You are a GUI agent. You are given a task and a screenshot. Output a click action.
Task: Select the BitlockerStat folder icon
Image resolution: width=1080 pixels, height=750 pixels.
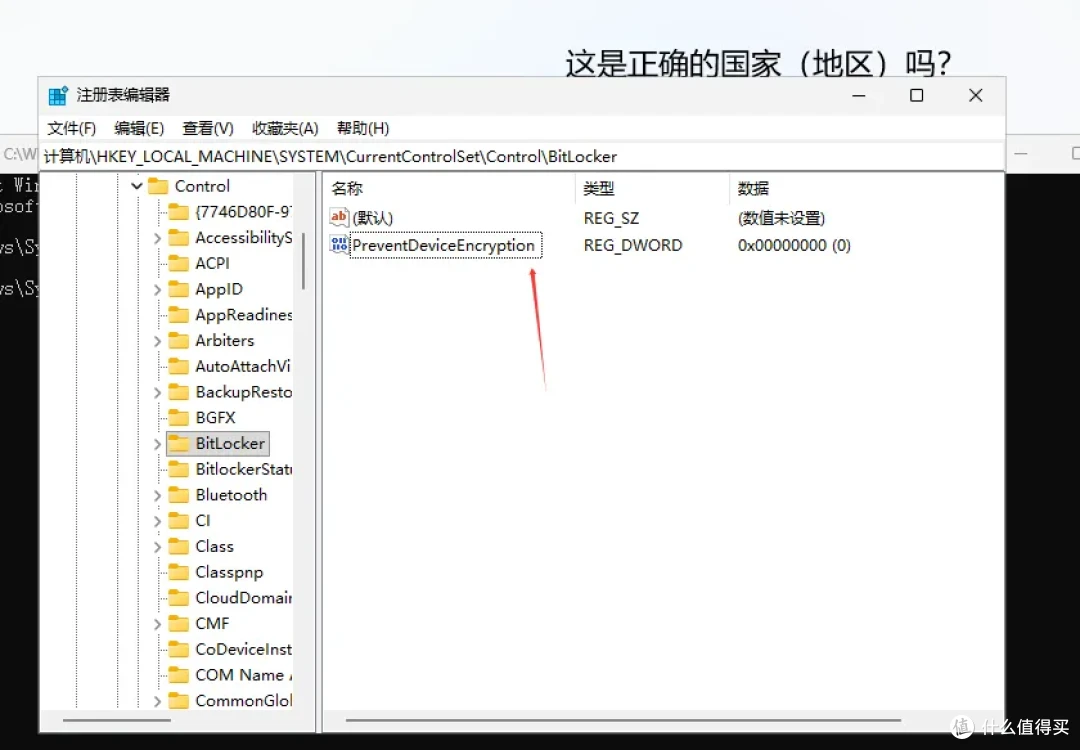(x=178, y=469)
